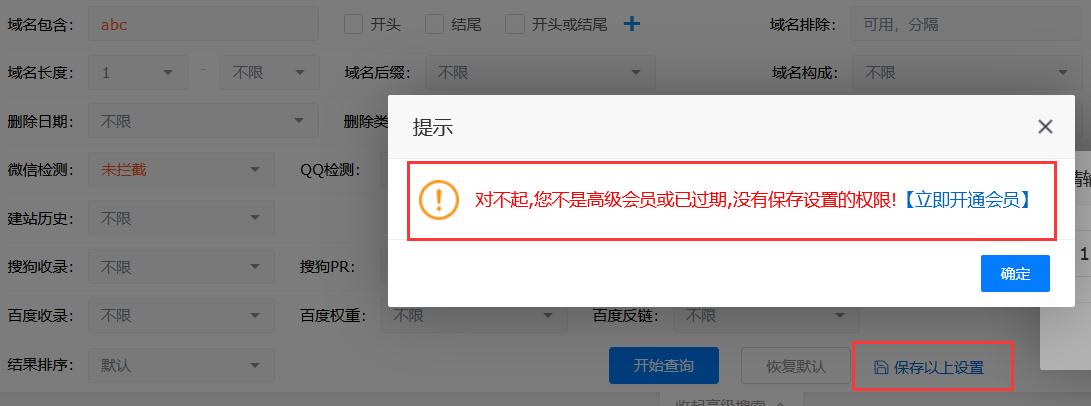Click the 确定 button in the dialog

click(x=1015, y=273)
